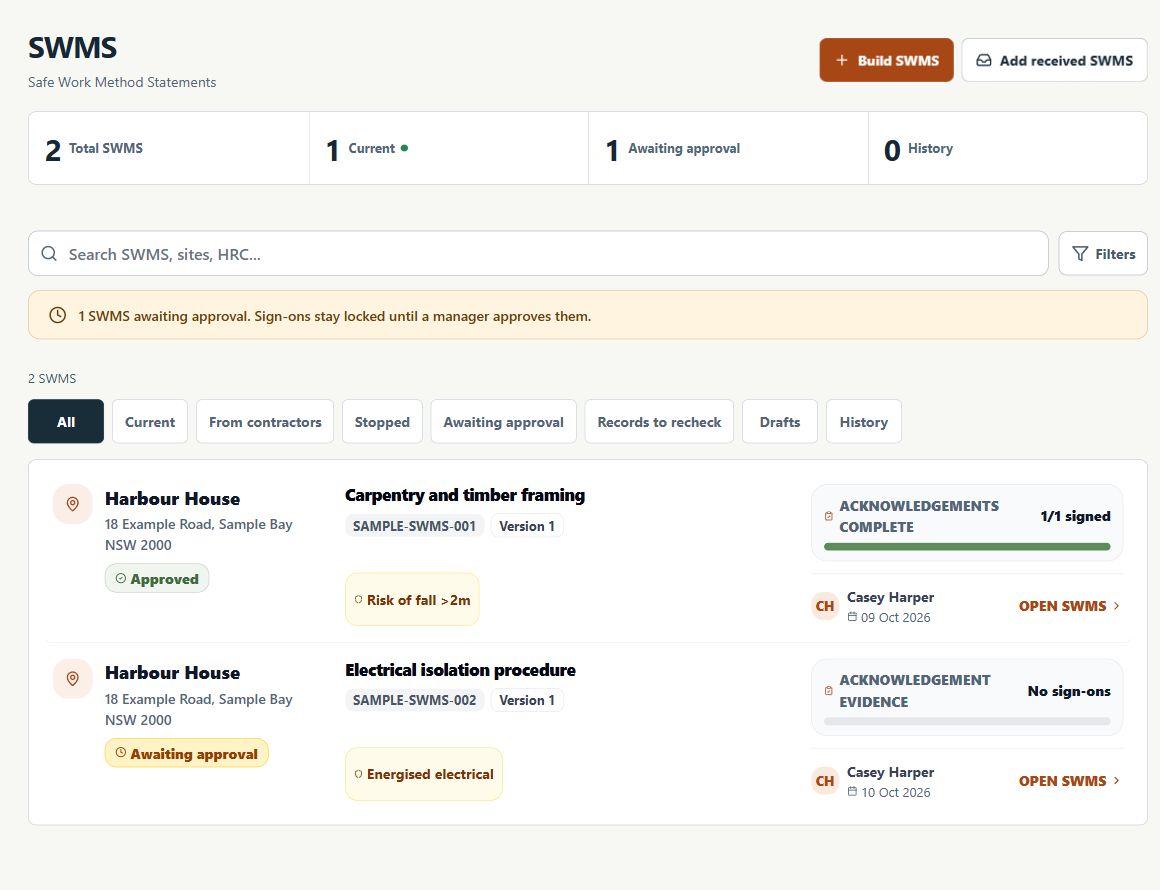The width and height of the screenshot is (1160, 890).
Task: Click the search magnifier icon
Action: click(x=49, y=254)
